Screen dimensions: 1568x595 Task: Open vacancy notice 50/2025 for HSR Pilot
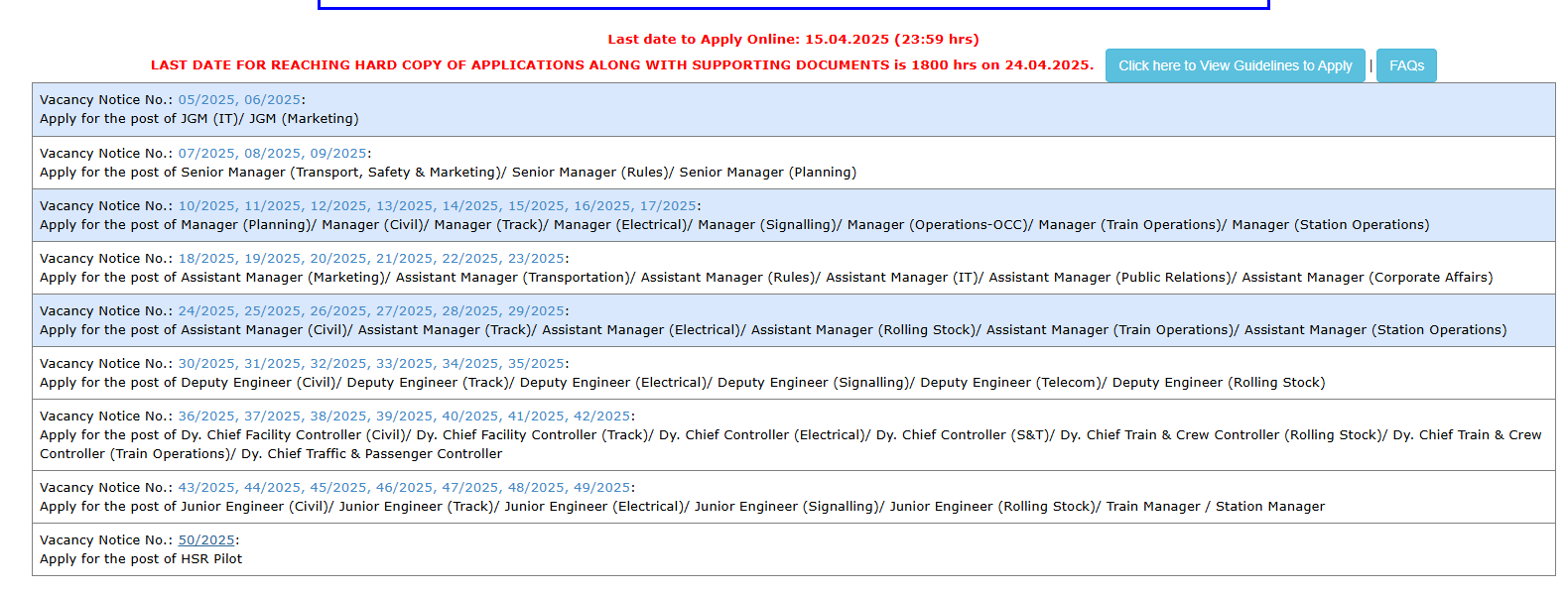coord(206,540)
